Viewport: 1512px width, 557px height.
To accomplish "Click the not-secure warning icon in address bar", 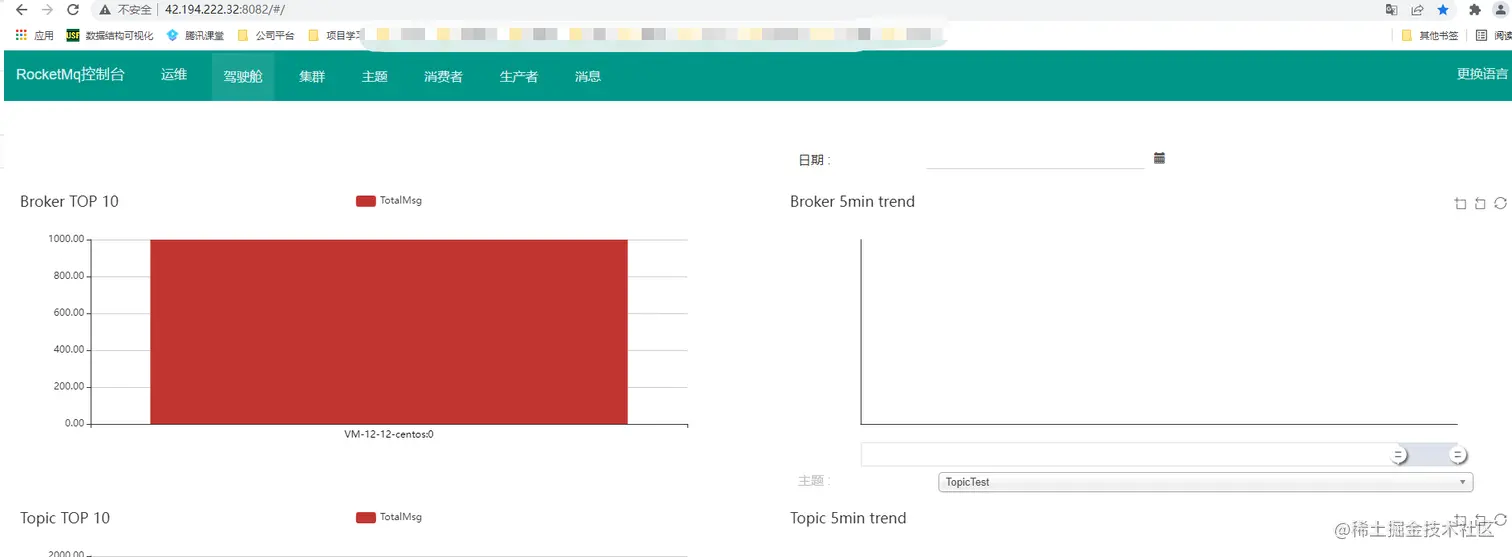I will [104, 10].
